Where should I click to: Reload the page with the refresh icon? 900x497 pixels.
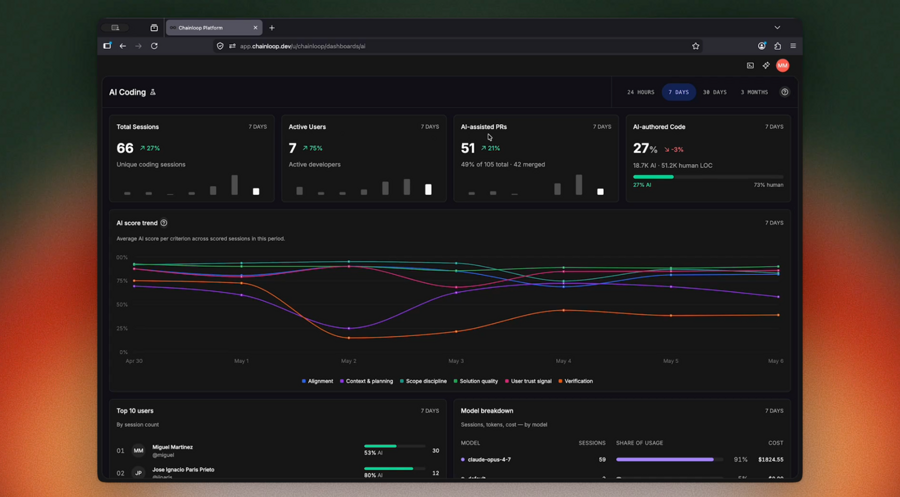(154, 46)
